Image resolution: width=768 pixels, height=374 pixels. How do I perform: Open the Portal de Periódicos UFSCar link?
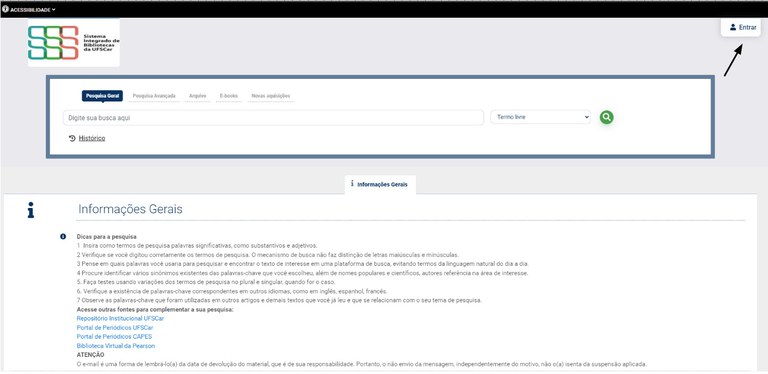115,327
